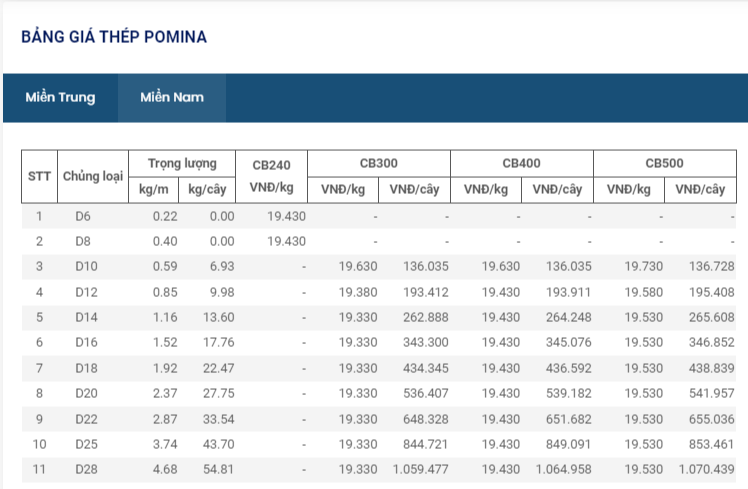Select the D6 steel type cell
The width and height of the screenshot is (748, 489).
(x=83, y=216)
